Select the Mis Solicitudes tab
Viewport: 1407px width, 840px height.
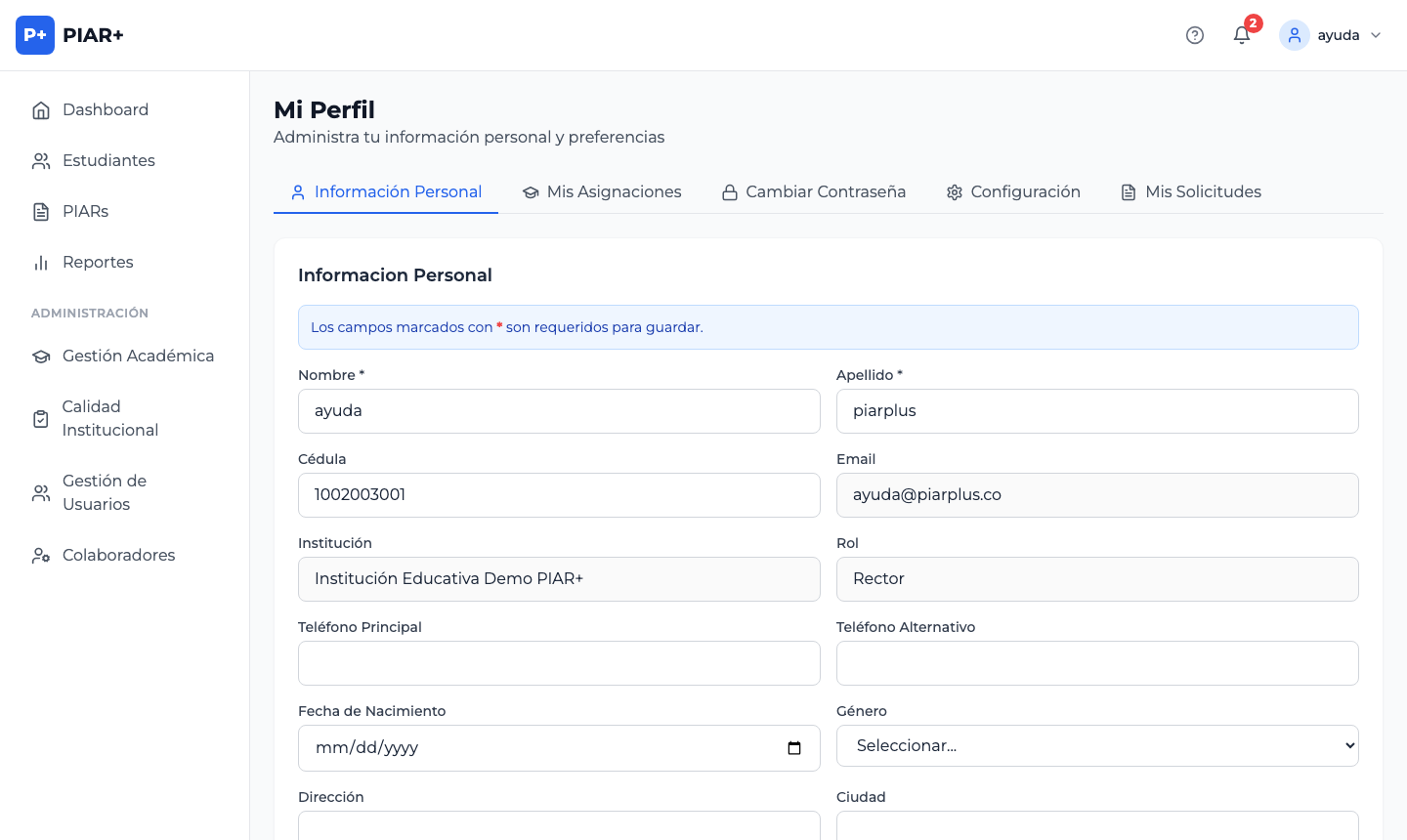tap(1190, 192)
